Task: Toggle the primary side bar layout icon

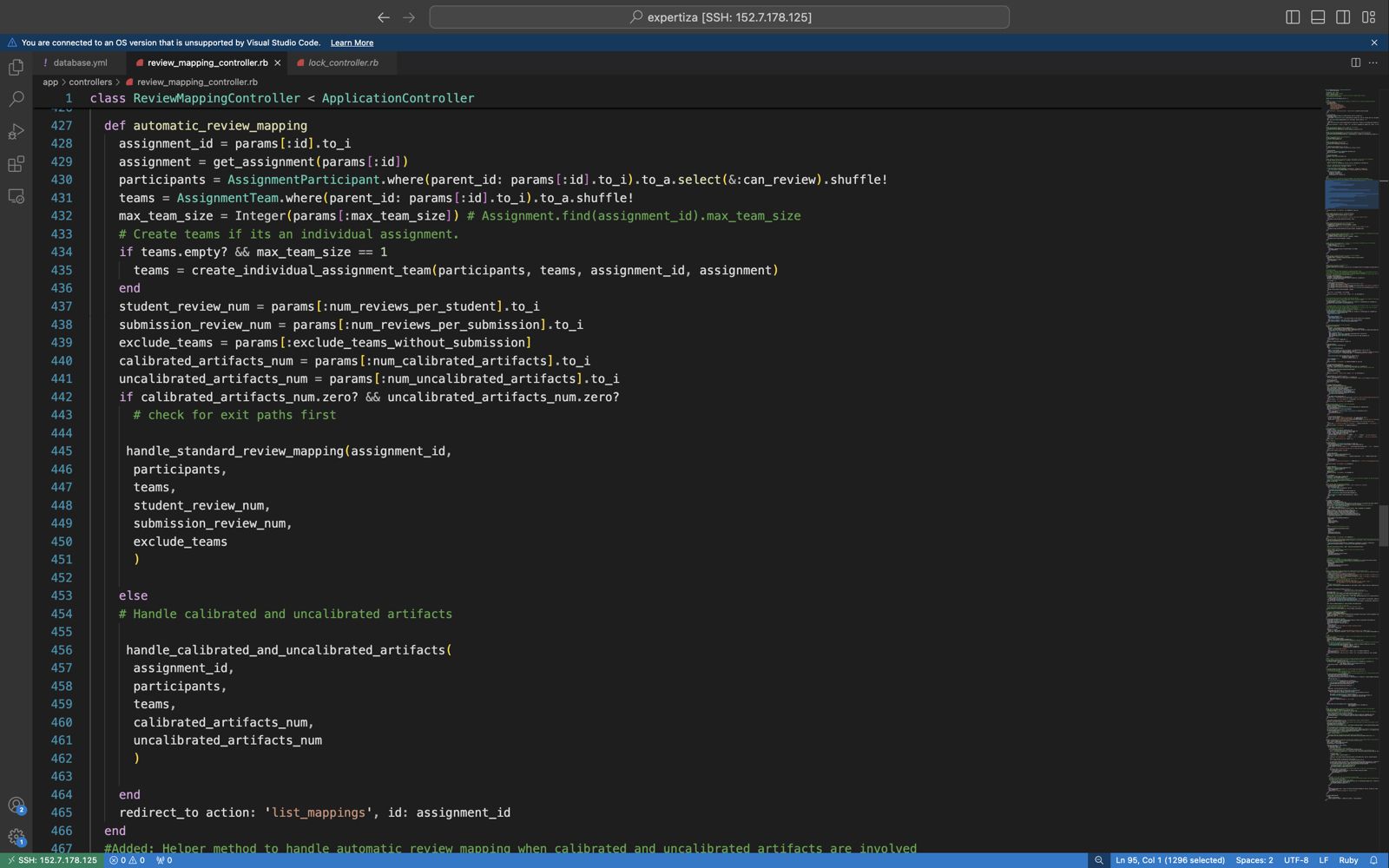Action: [1293, 17]
